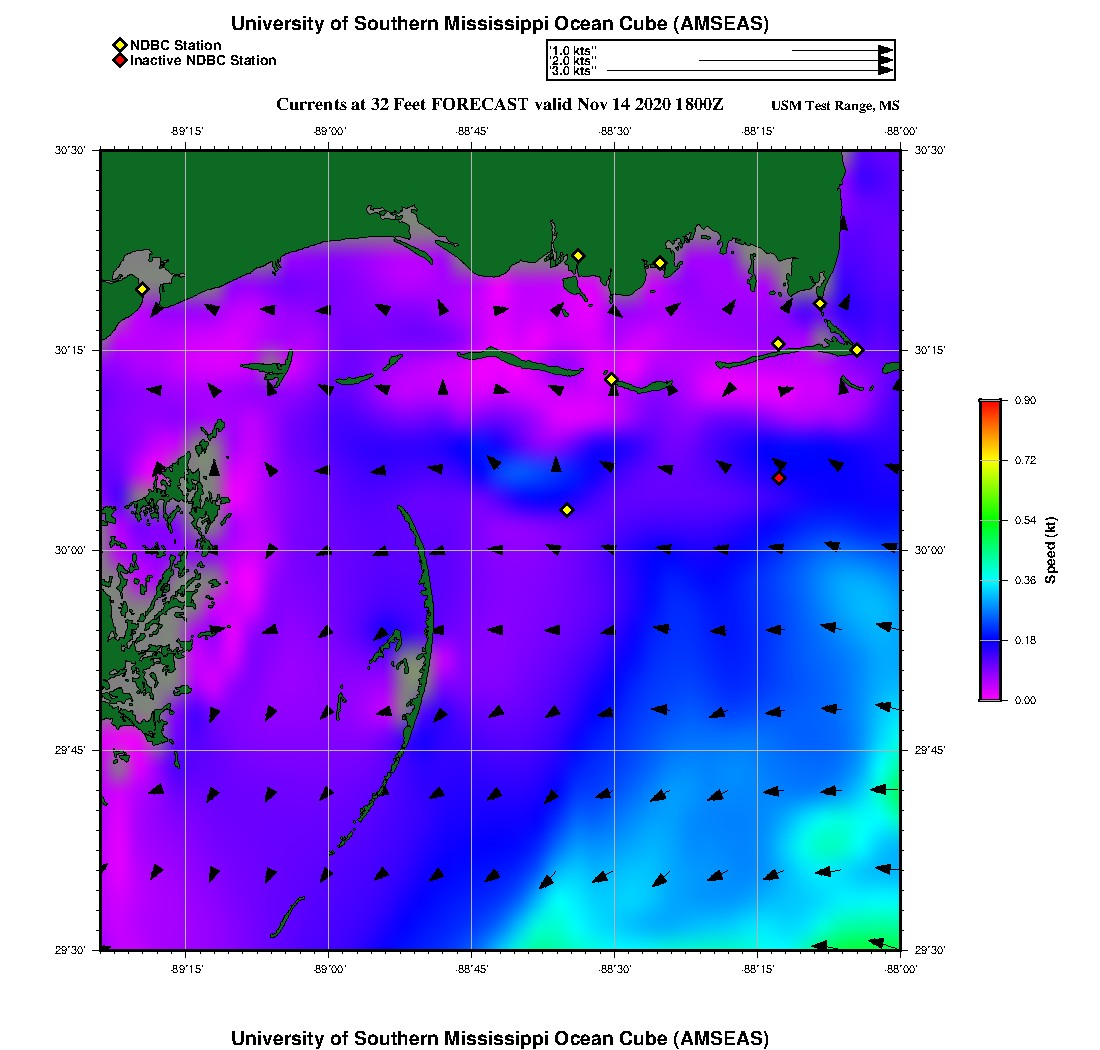1100x1050 pixels.
Task: Click the 3.0 kts reference arrow
Action: tap(750, 71)
